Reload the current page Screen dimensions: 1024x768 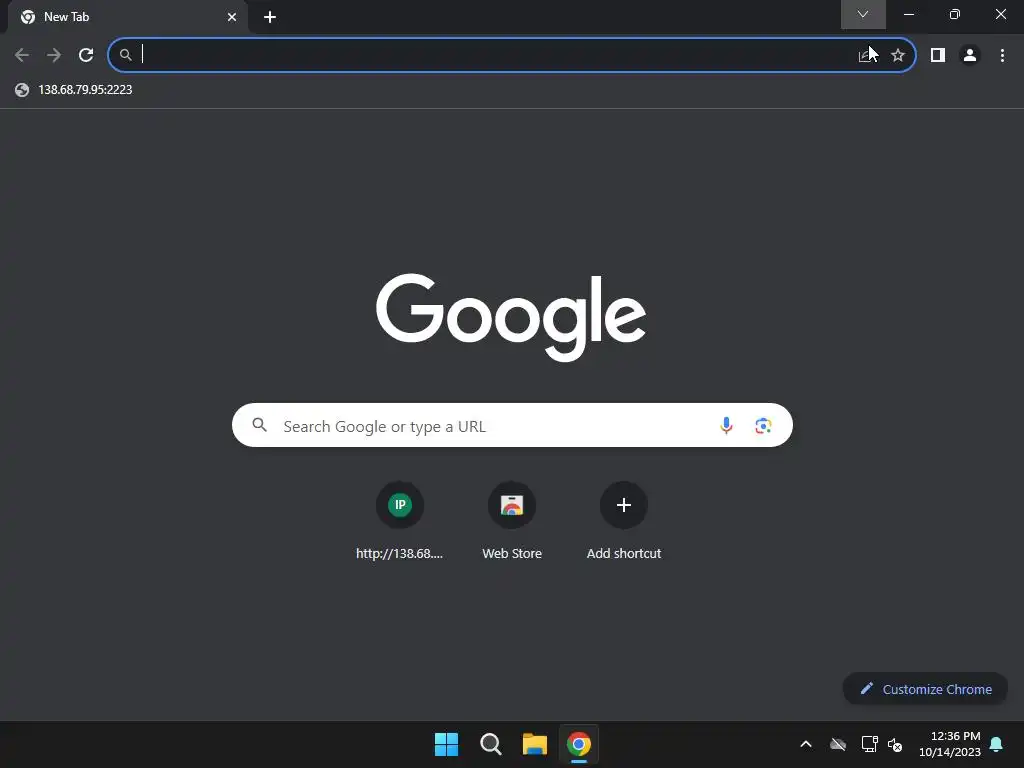(86, 55)
